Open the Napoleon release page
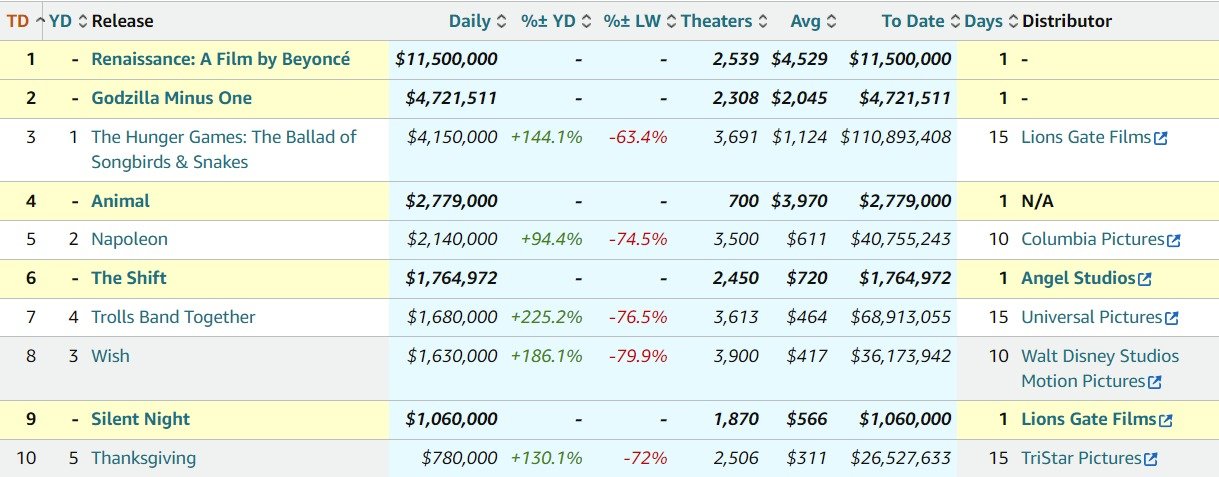 (x=129, y=239)
